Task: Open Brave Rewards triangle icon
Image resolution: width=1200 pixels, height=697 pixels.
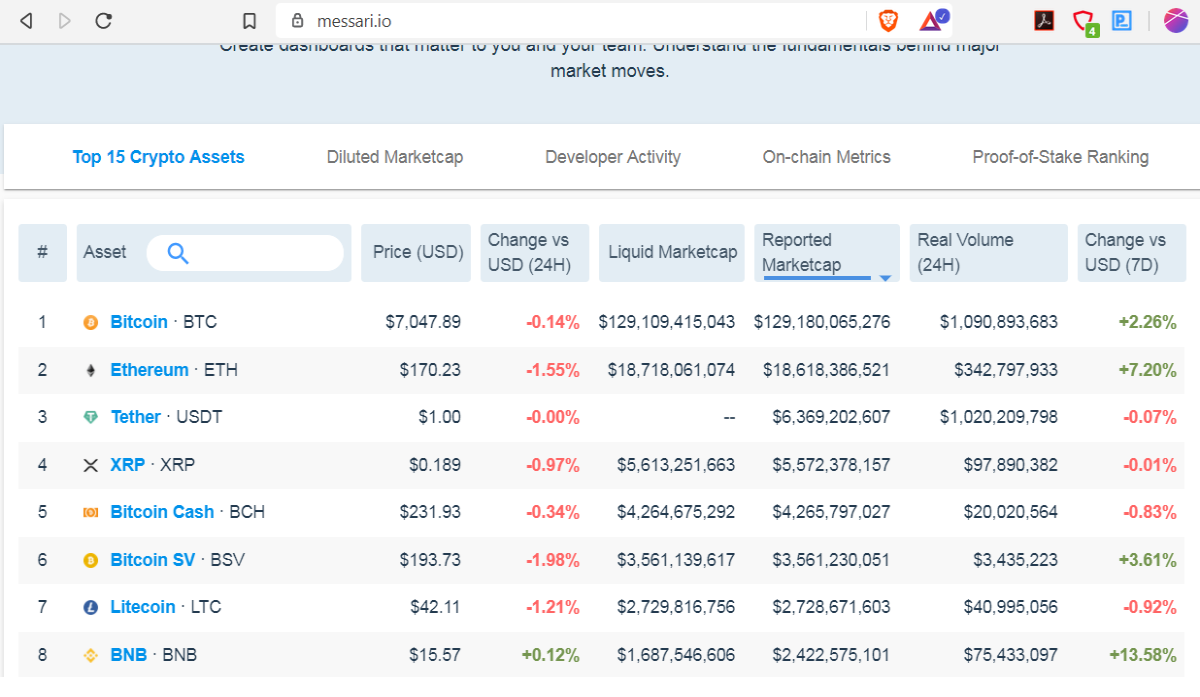Action: tap(932, 20)
